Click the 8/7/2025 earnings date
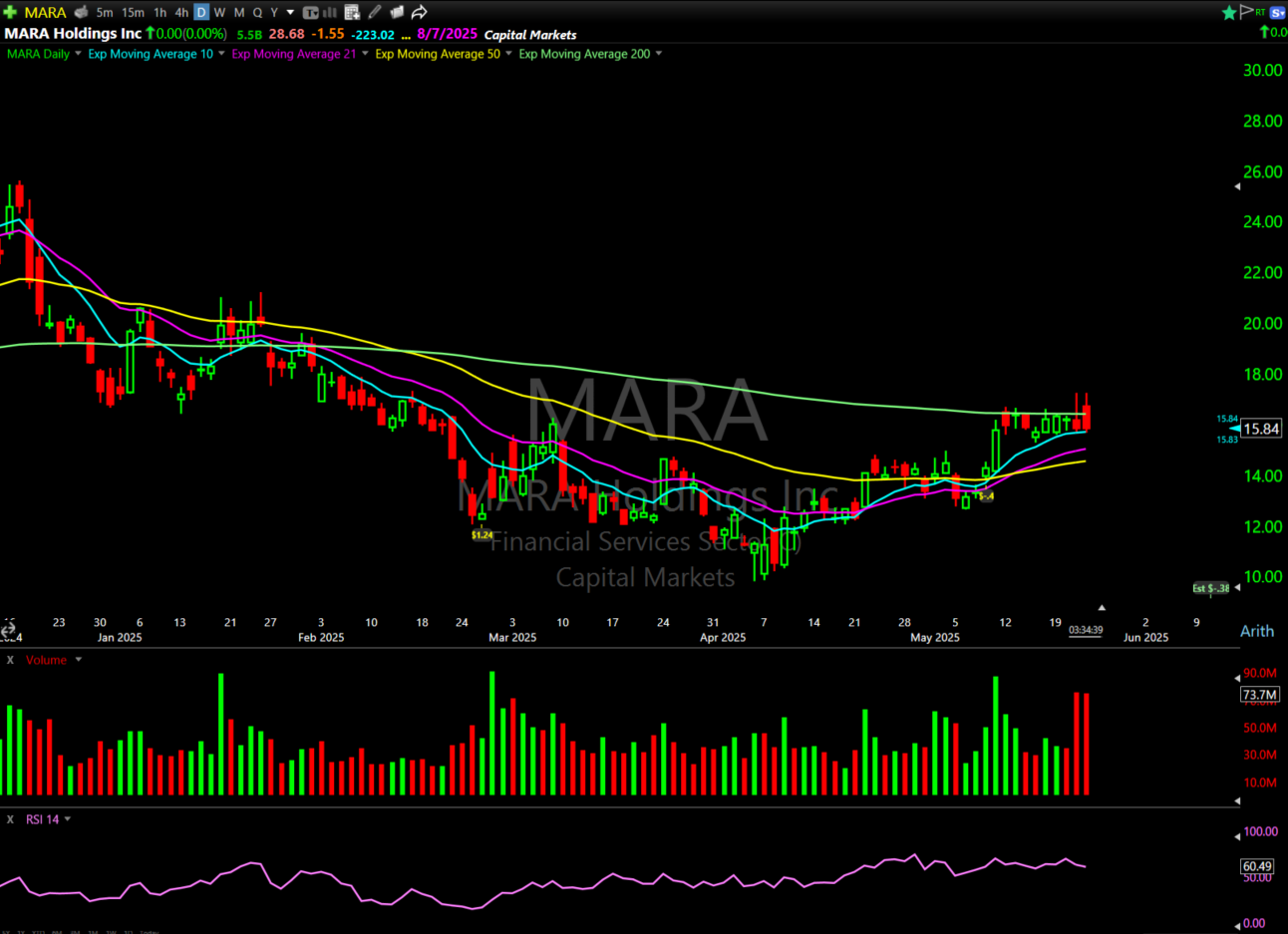This screenshot has width=1288, height=934. 448,34
